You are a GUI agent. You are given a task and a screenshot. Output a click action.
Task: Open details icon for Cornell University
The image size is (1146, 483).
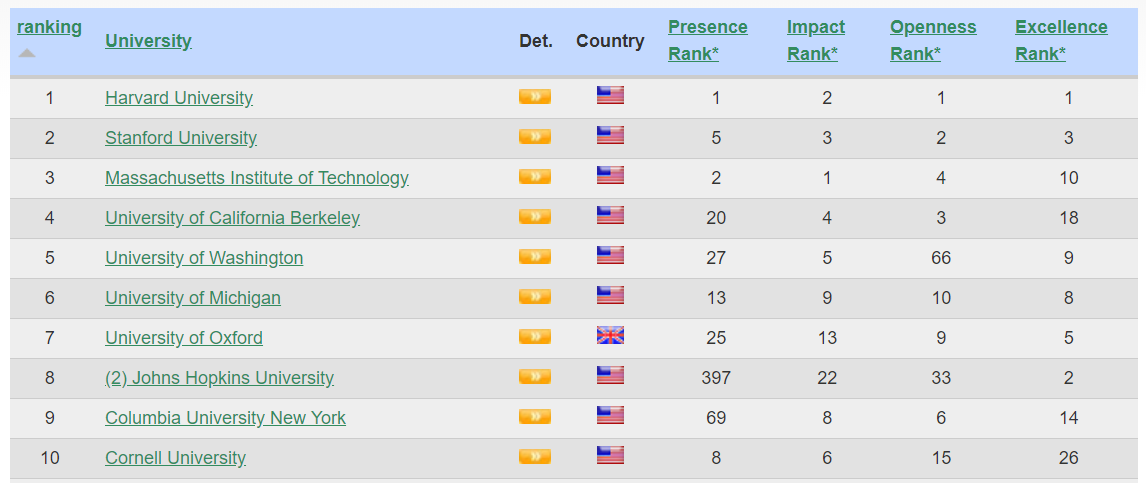534,457
